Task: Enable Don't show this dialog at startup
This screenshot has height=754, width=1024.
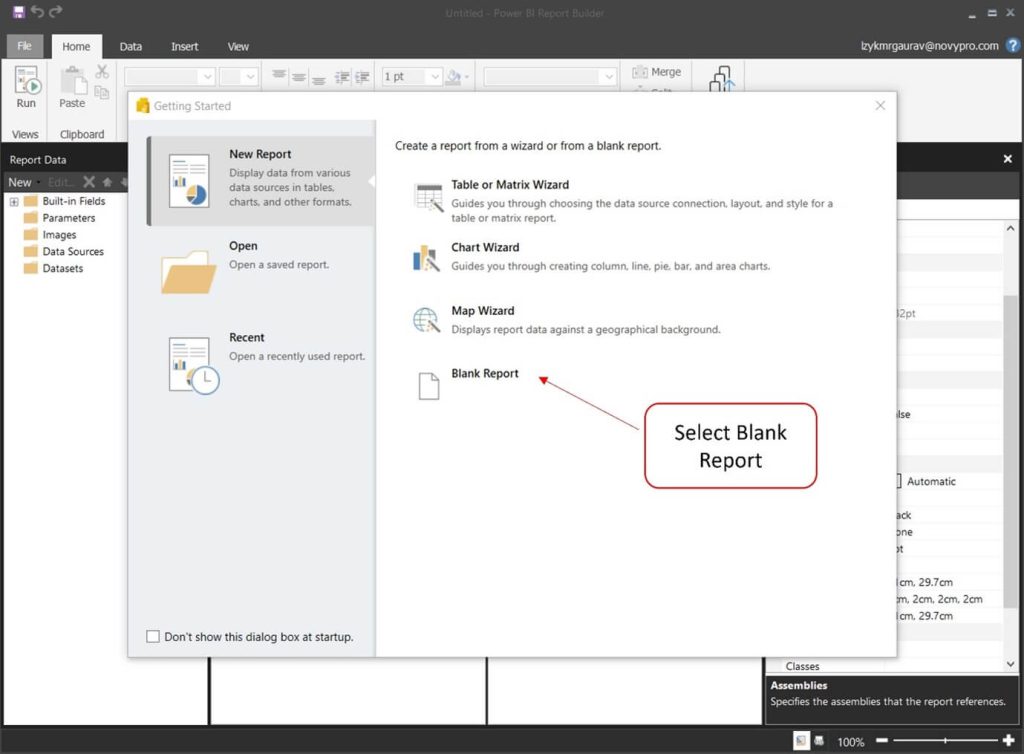Action: (x=153, y=637)
